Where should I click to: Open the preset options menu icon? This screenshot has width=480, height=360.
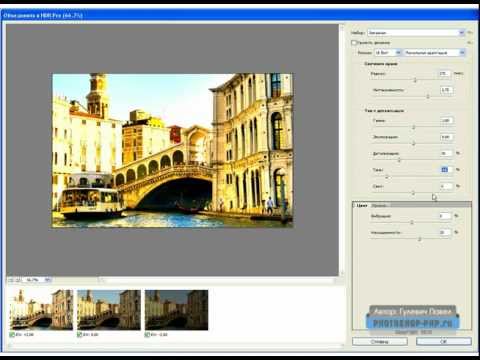pos(470,33)
